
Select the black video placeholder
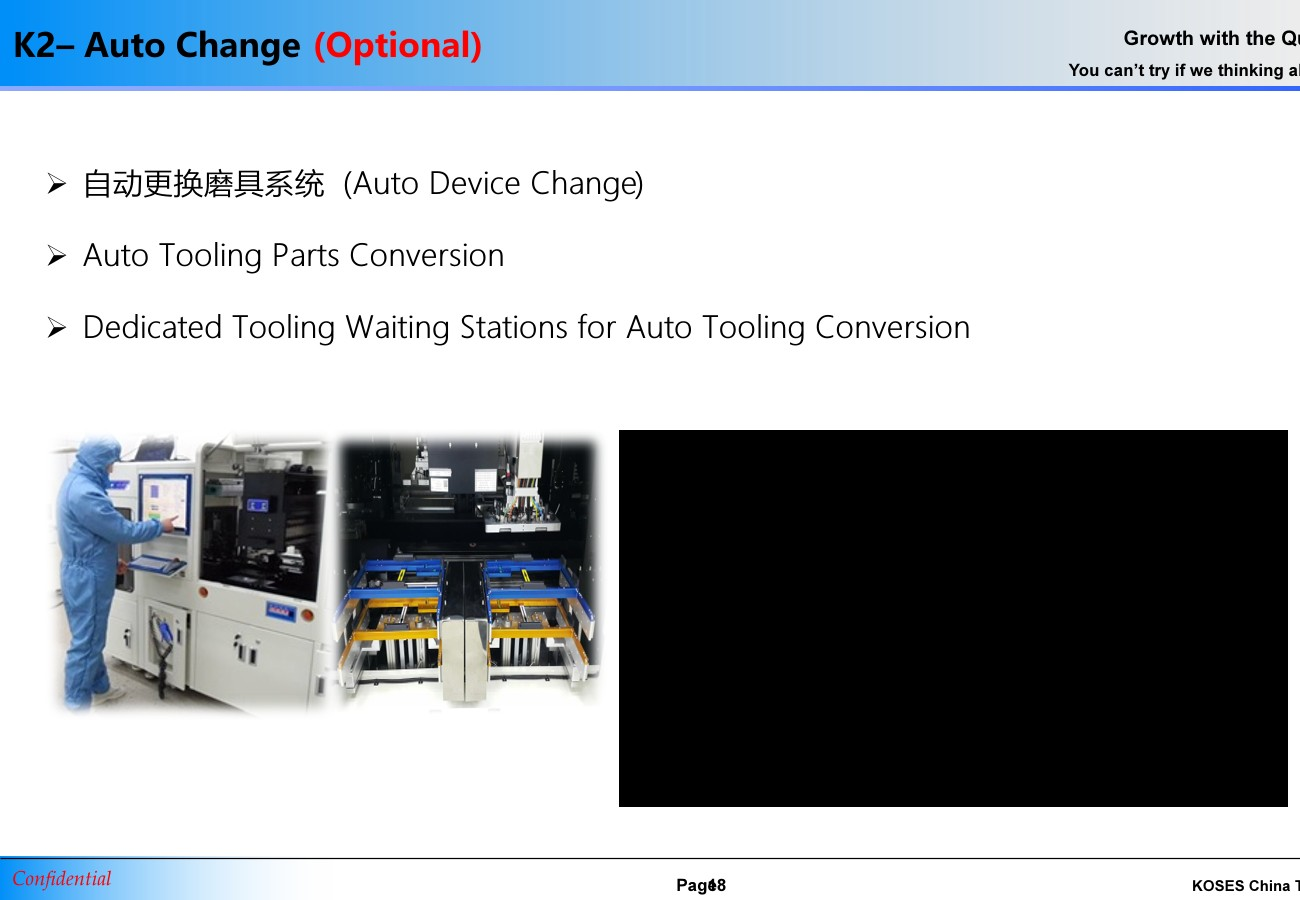(x=952, y=618)
